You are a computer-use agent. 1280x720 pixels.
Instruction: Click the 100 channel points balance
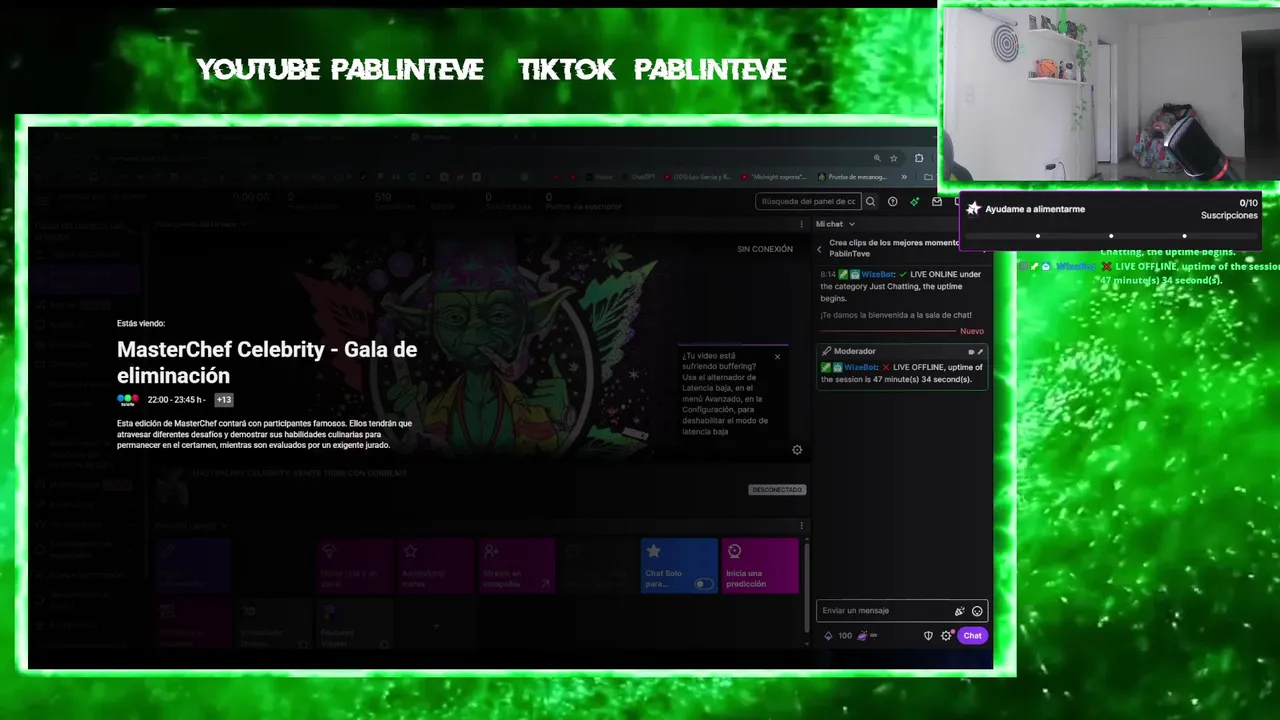click(845, 636)
